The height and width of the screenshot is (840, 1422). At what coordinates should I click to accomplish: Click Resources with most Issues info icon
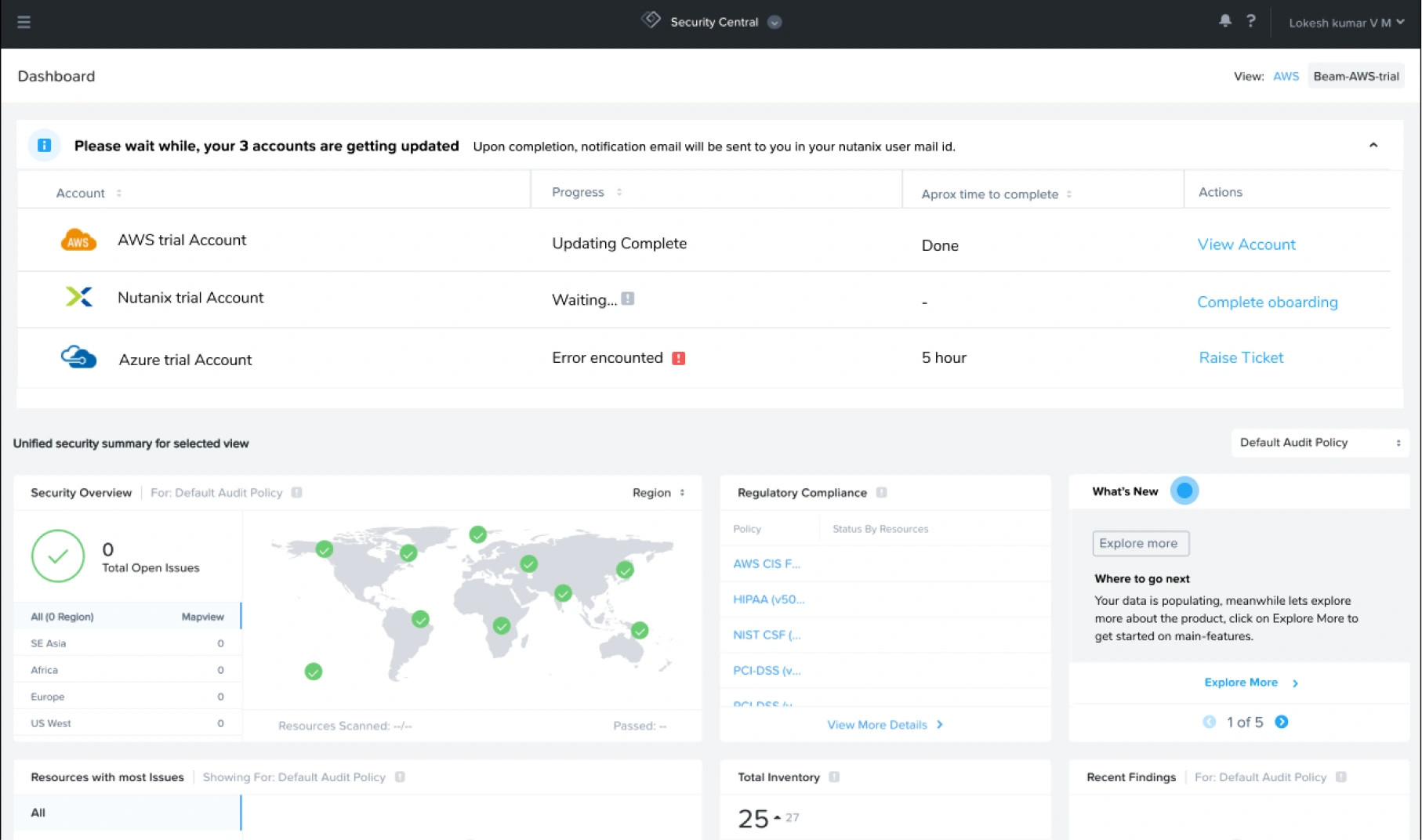pyautogui.click(x=400, y=777)
